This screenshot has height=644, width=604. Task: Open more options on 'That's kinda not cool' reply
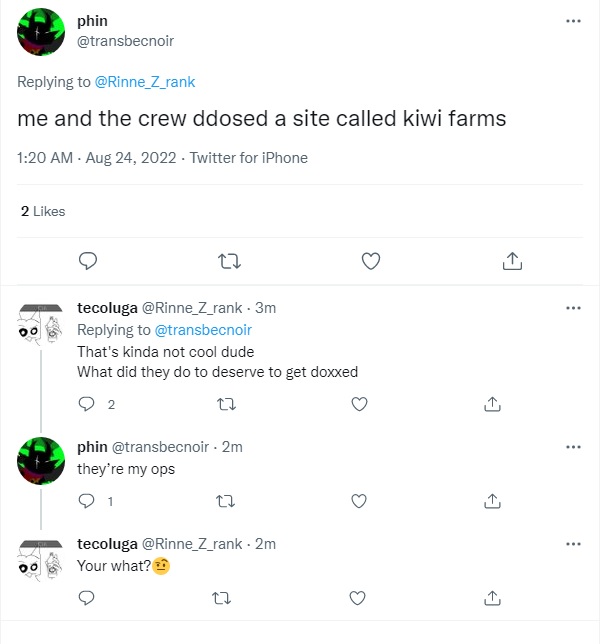[573, 308]
